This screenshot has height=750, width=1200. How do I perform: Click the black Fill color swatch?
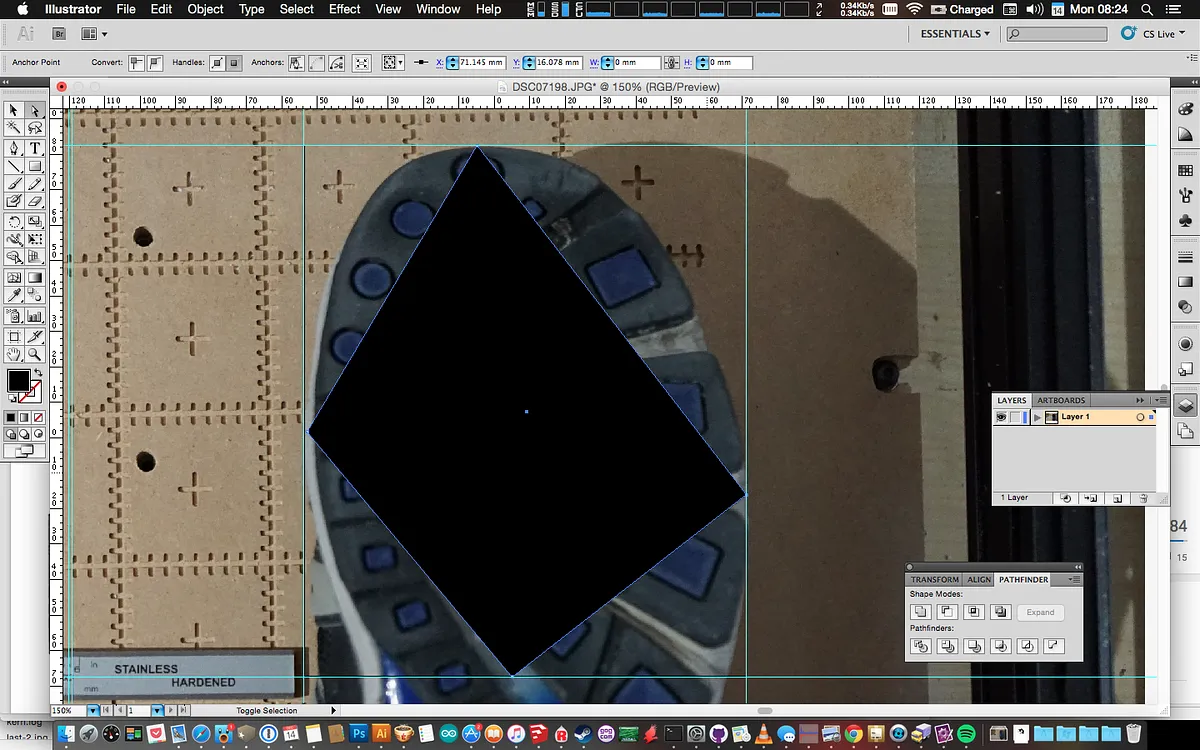click(18, 380)
